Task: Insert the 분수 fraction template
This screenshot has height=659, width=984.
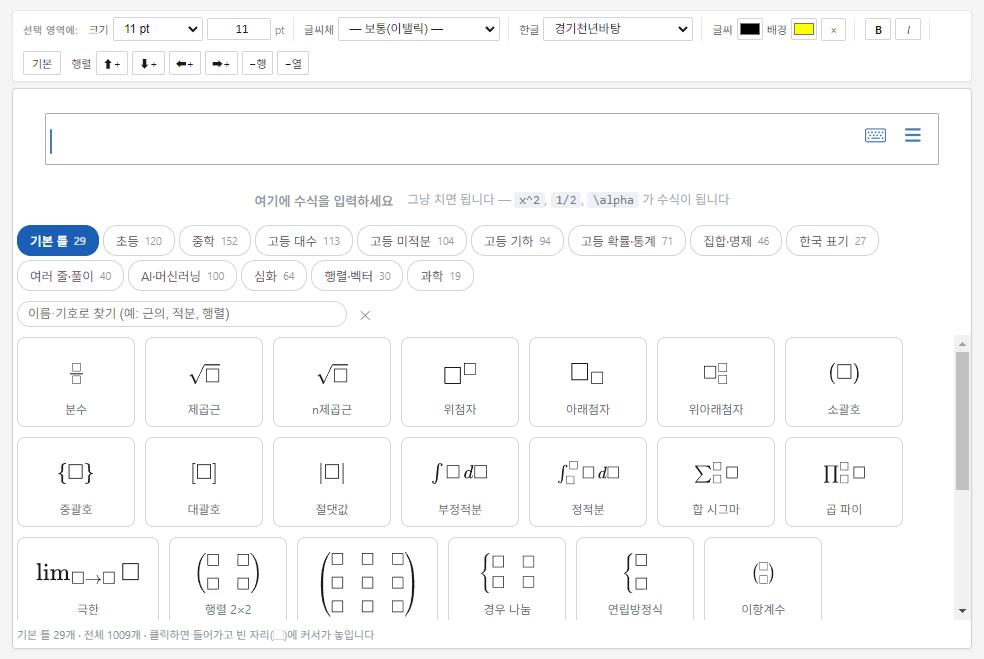Action: (76, 382)
